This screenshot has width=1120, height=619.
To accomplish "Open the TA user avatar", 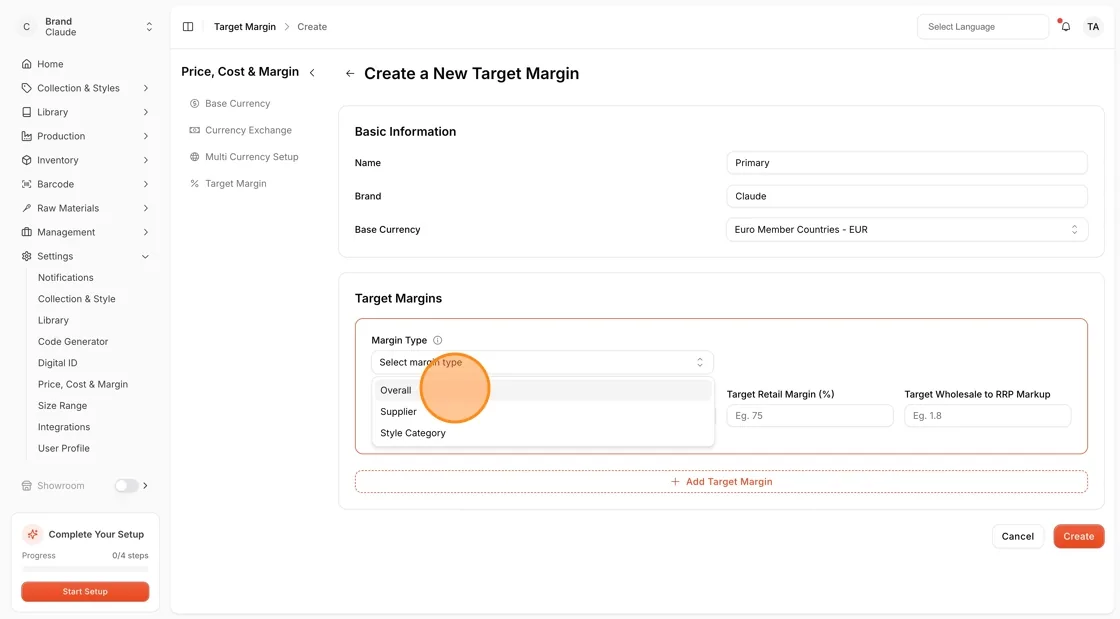I will coord(1093,26).
